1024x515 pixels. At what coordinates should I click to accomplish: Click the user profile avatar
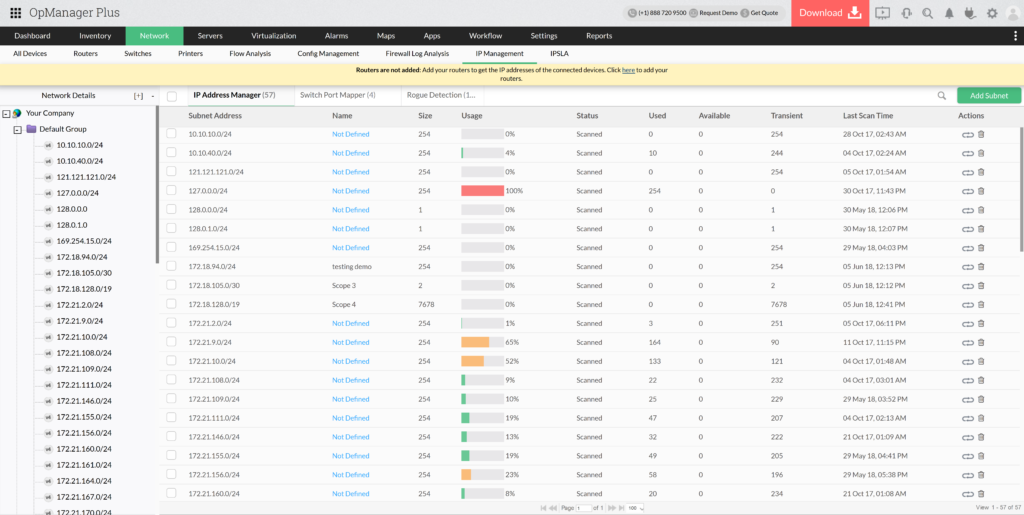1011,13
